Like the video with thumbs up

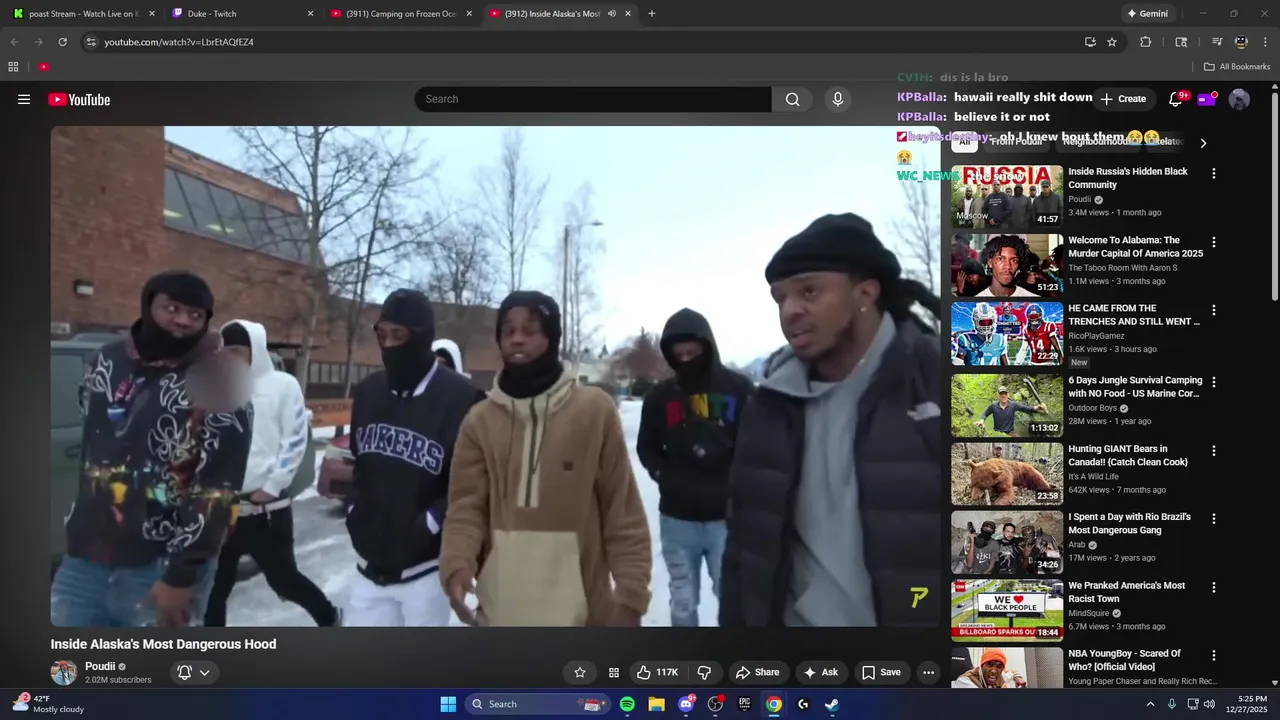[x=658, y=672]
